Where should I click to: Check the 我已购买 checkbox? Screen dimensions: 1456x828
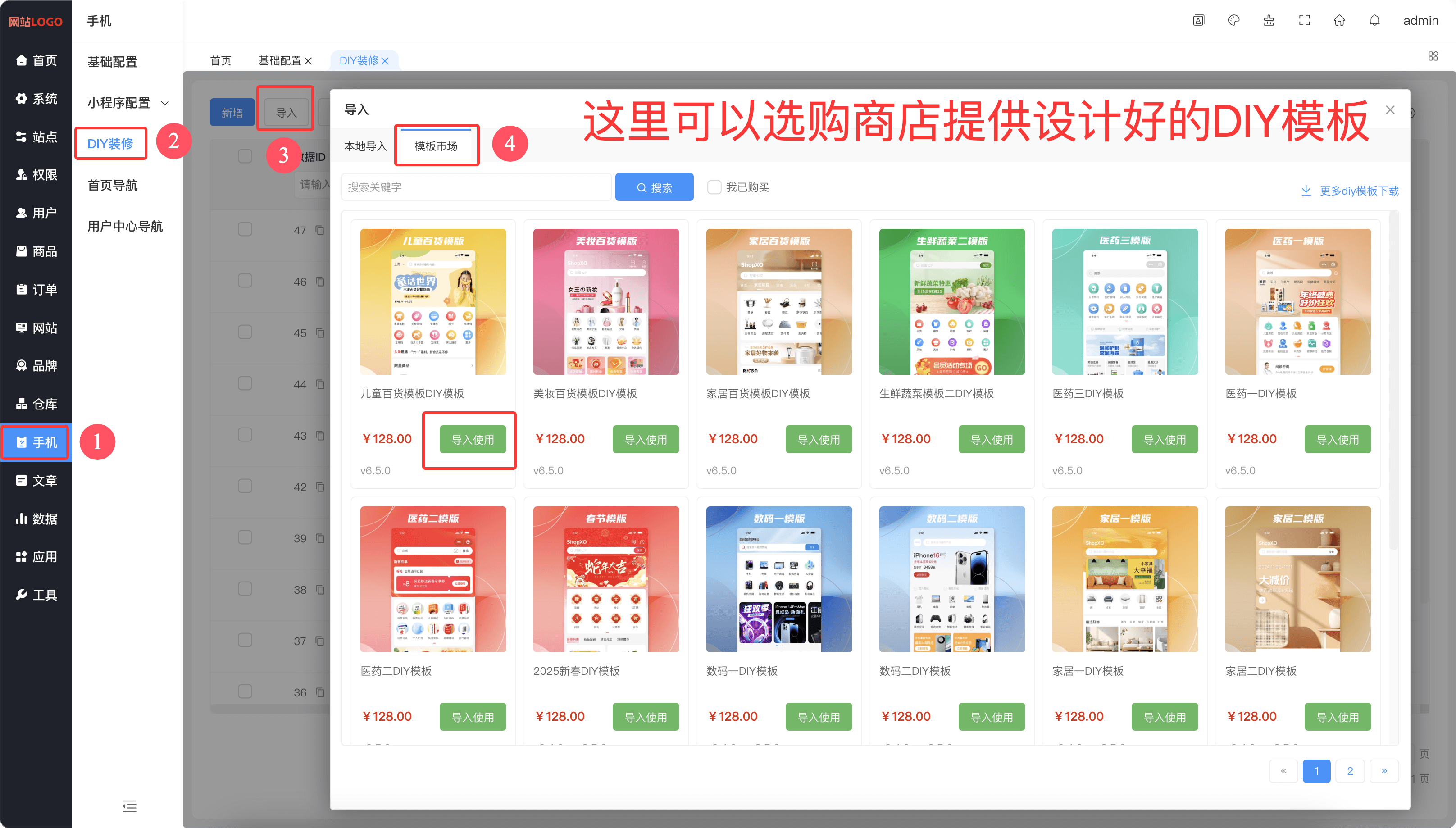pos(714,187)
